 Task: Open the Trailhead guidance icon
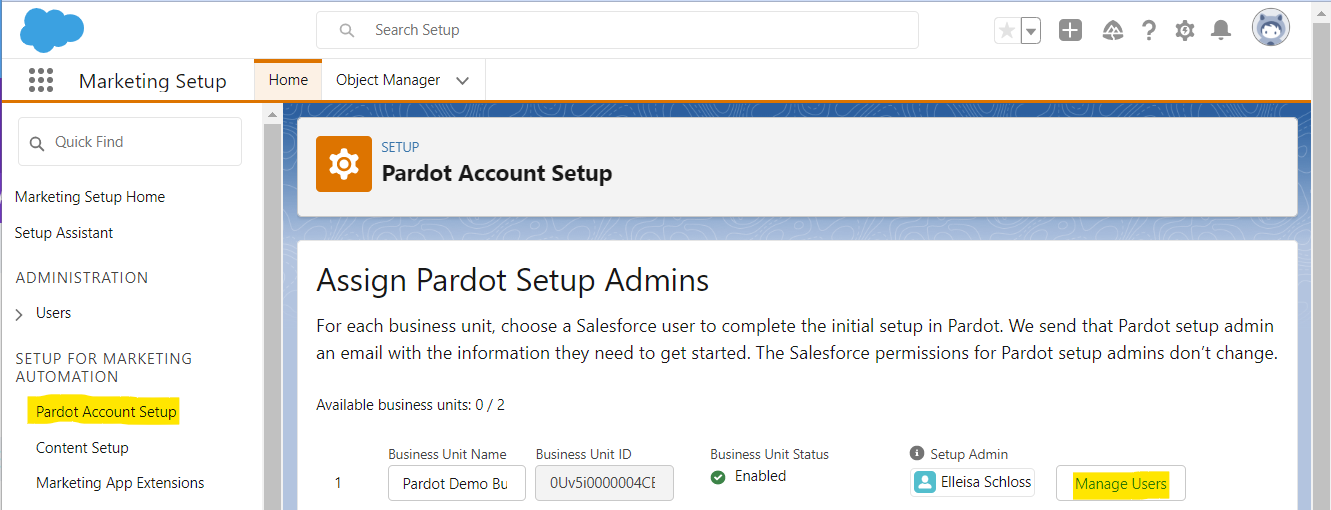[x=1112, y=30]
